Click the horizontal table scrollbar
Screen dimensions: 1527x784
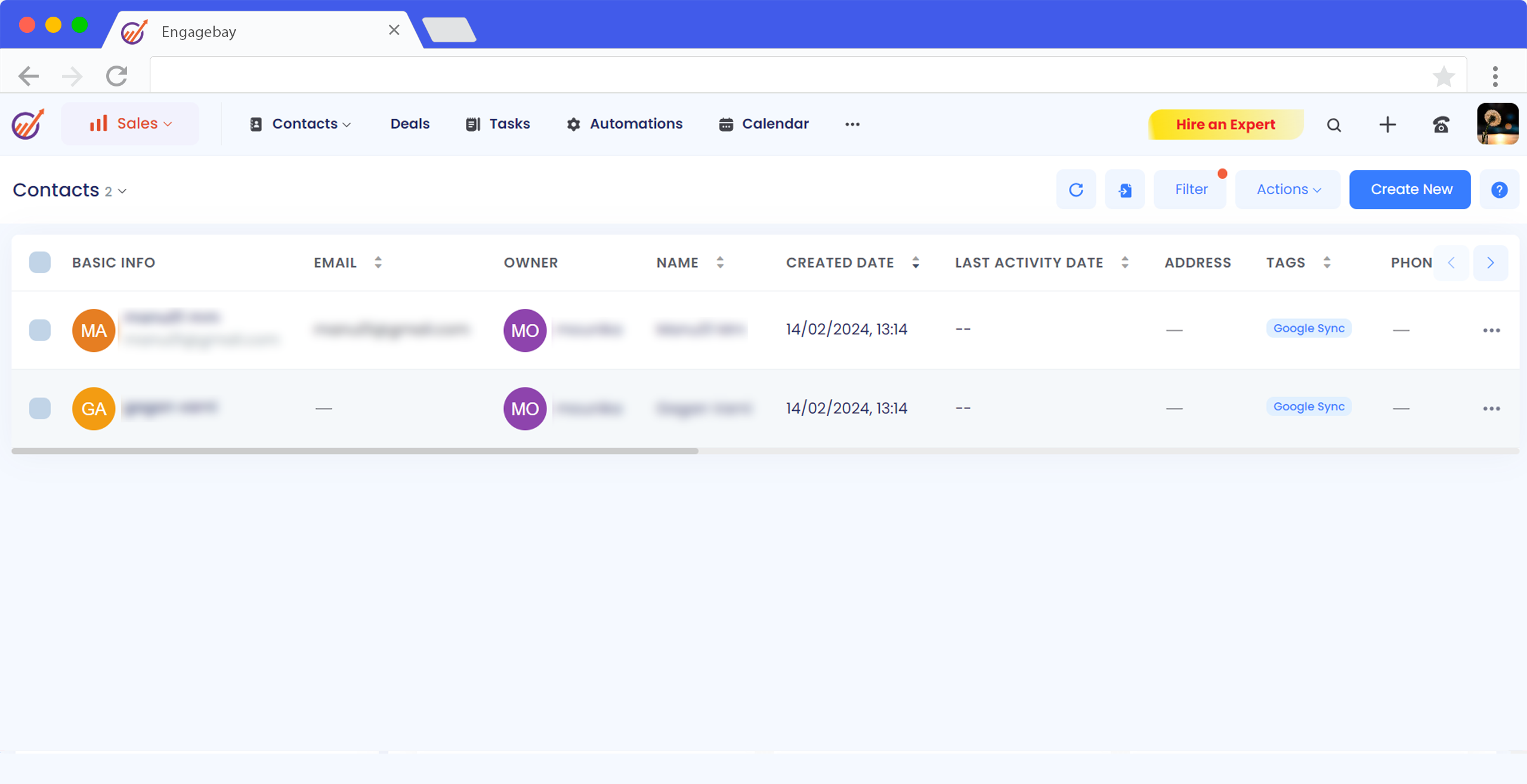click(355, 451)
